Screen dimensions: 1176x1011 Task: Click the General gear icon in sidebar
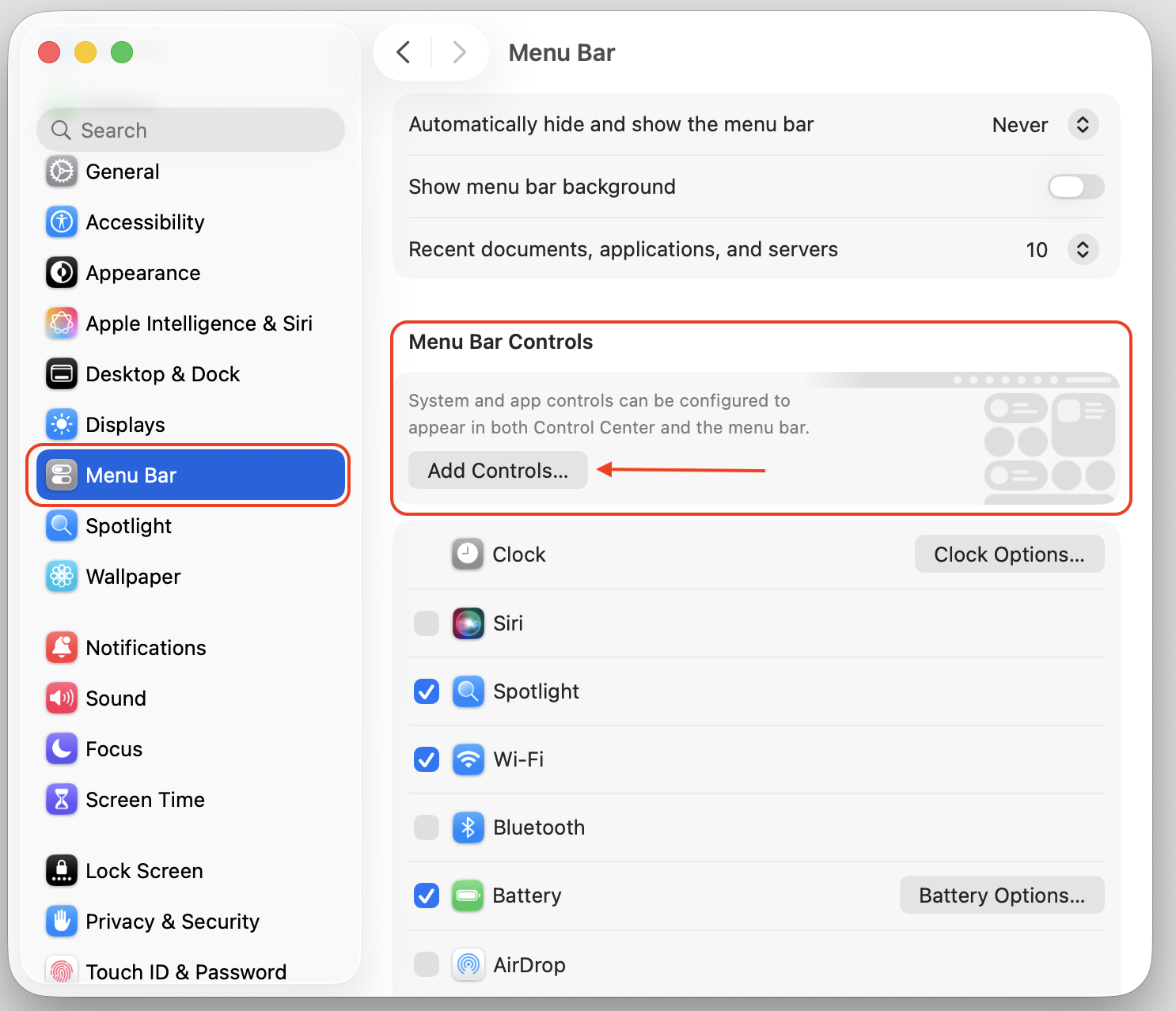(x=62, y=172)
